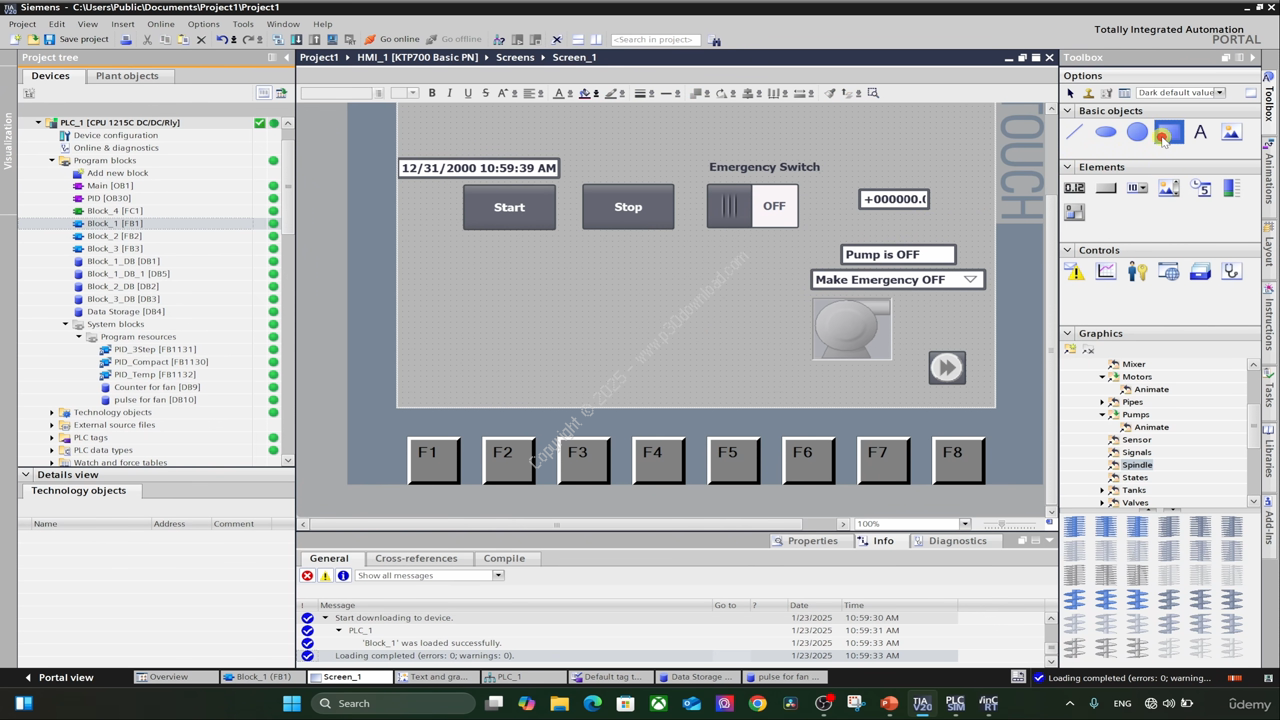
Task: Select the User view control
Action: point(1137,271)
